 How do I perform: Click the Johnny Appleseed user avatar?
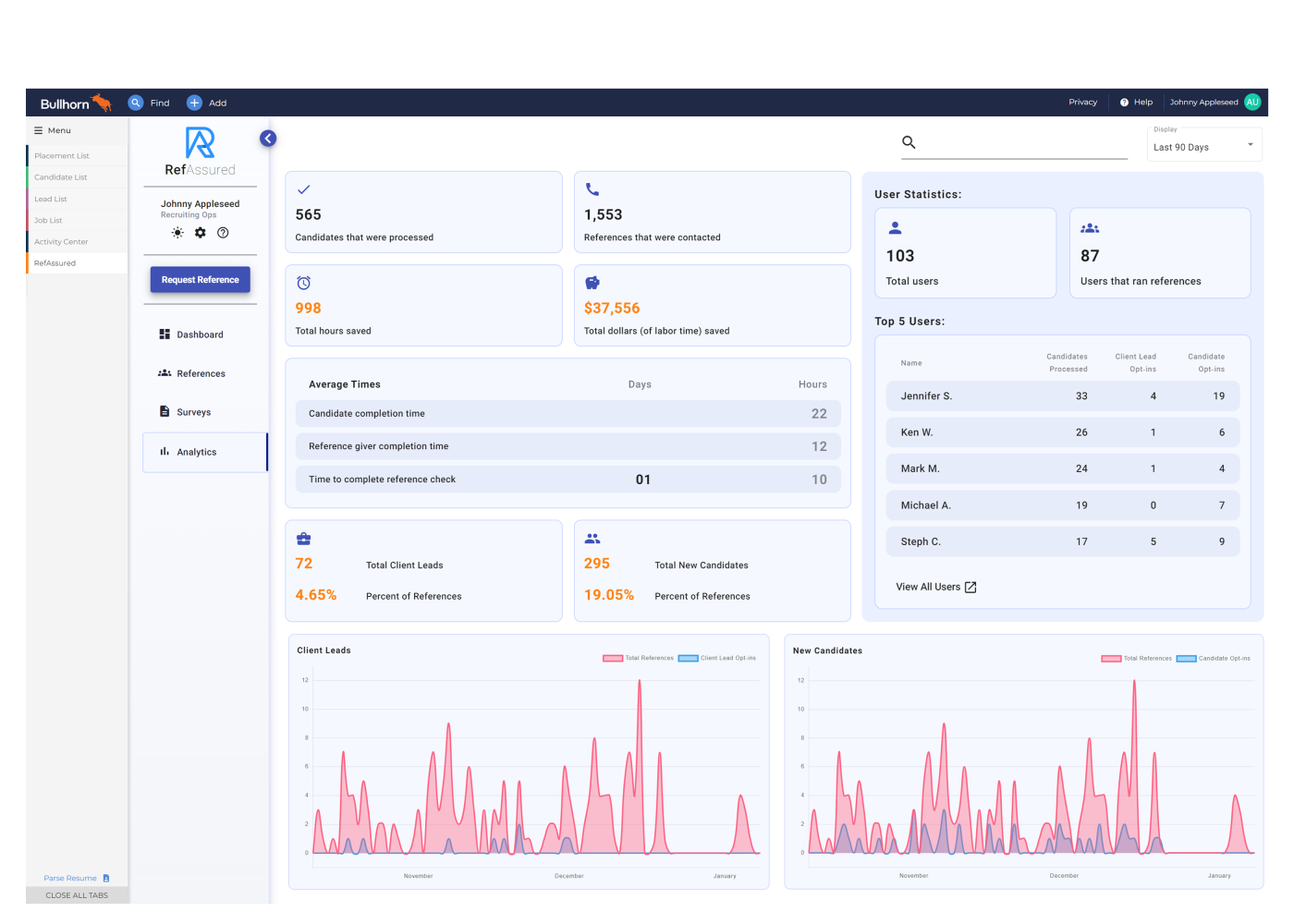[1252, 103]
